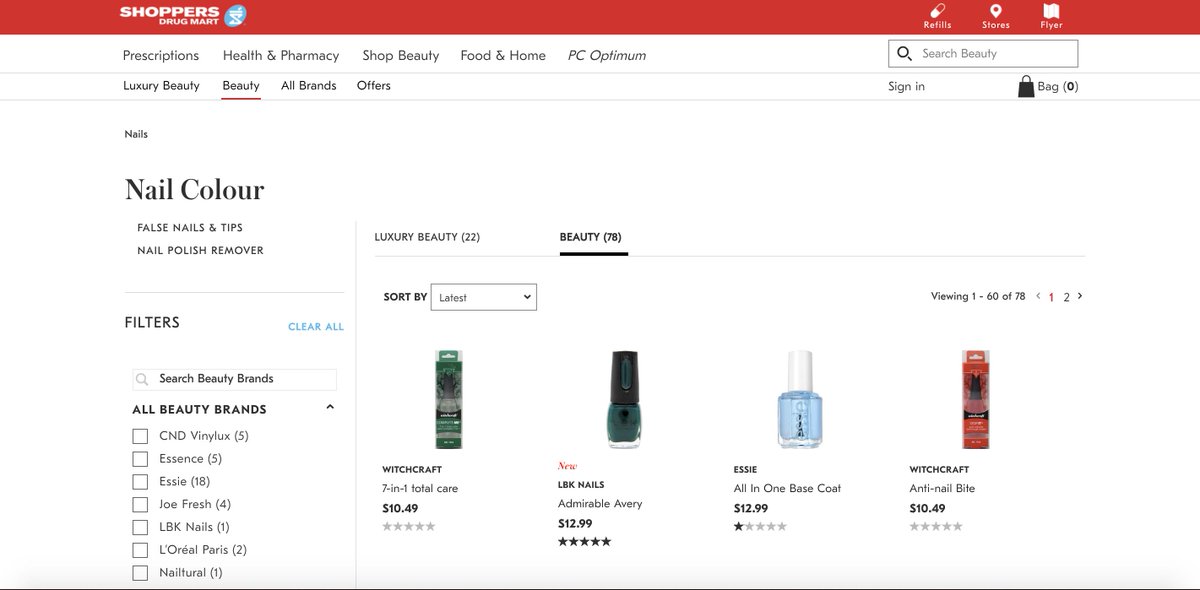Open the Admirable Avery green polish image
Viewport: 1200px width, 590px height.
[x=625, y=399]
